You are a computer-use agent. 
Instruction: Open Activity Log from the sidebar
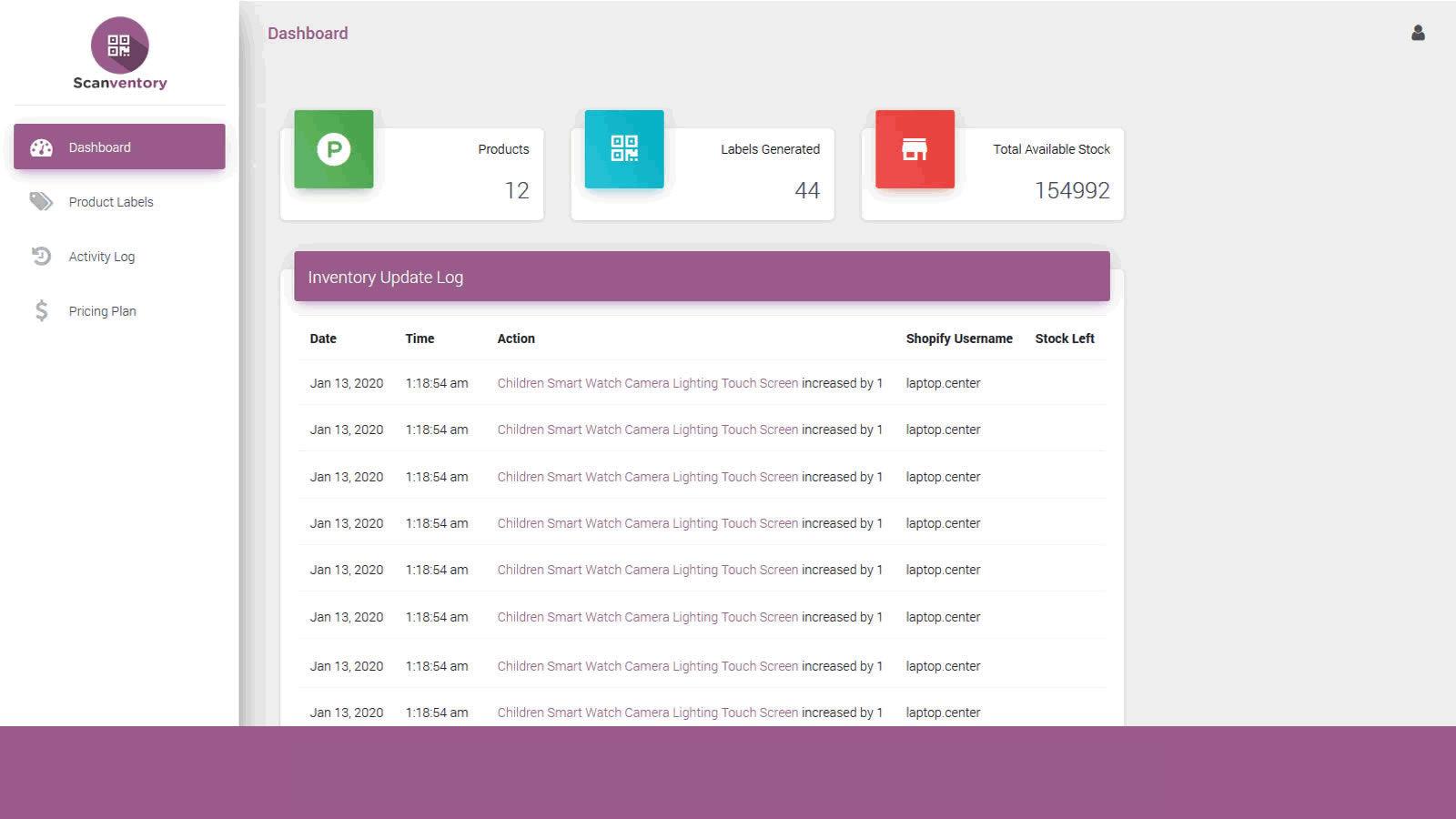pos(102,257)
